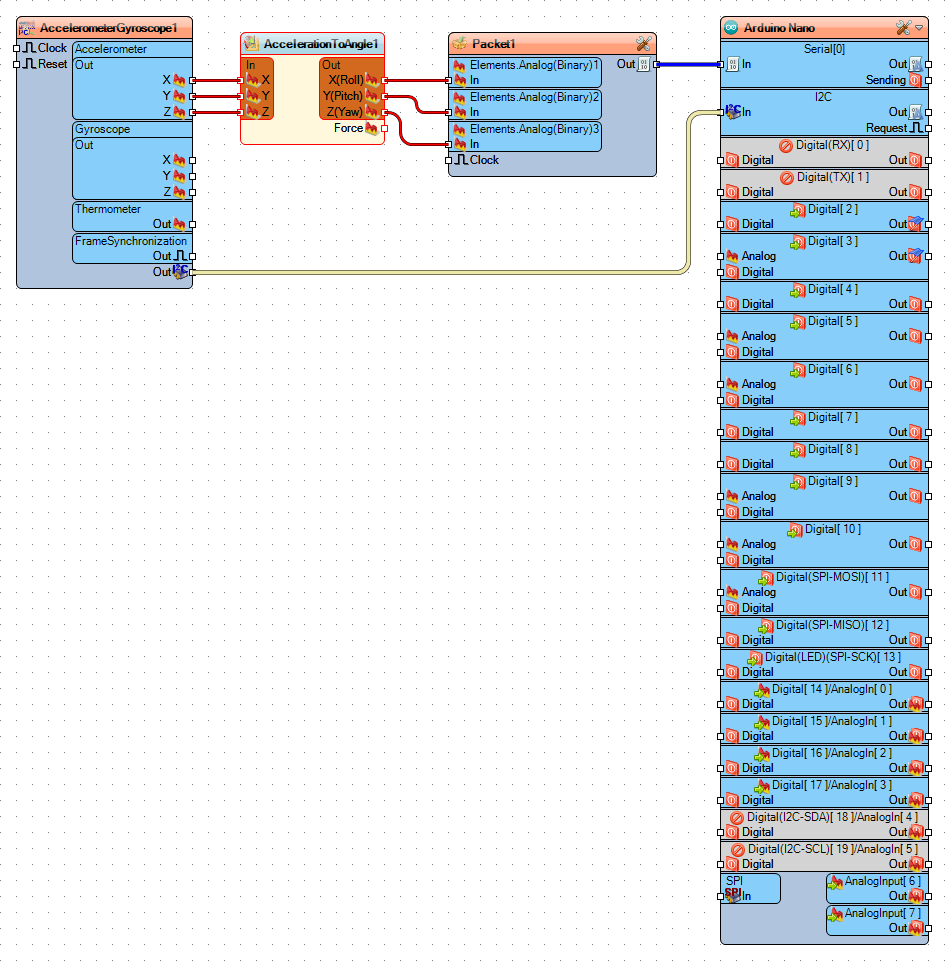The height and width of the screenshot is (961, 945).
Task: Click the I2C icon on Arduino Nano In pin
Action: (x=733, y=111)
